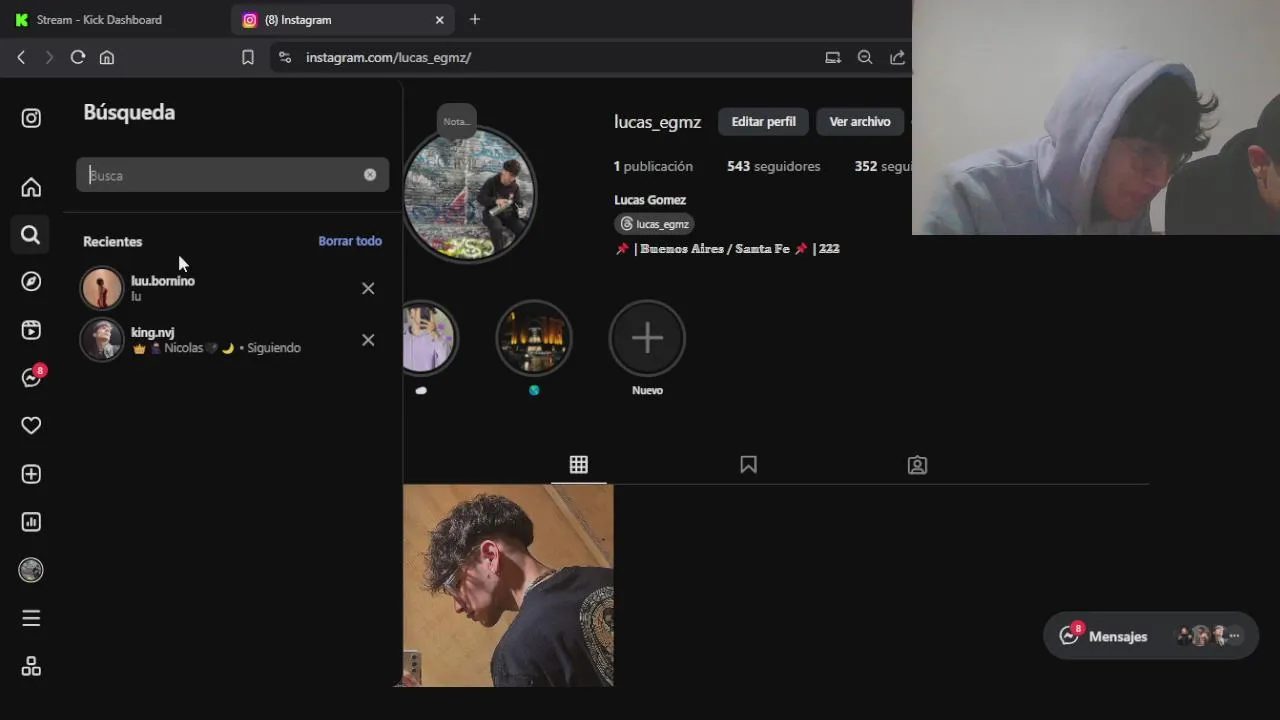Open the More hamburger menu icon
Image resolution: width=1280 pixels, height=720 pixels.
click(31, 618)
